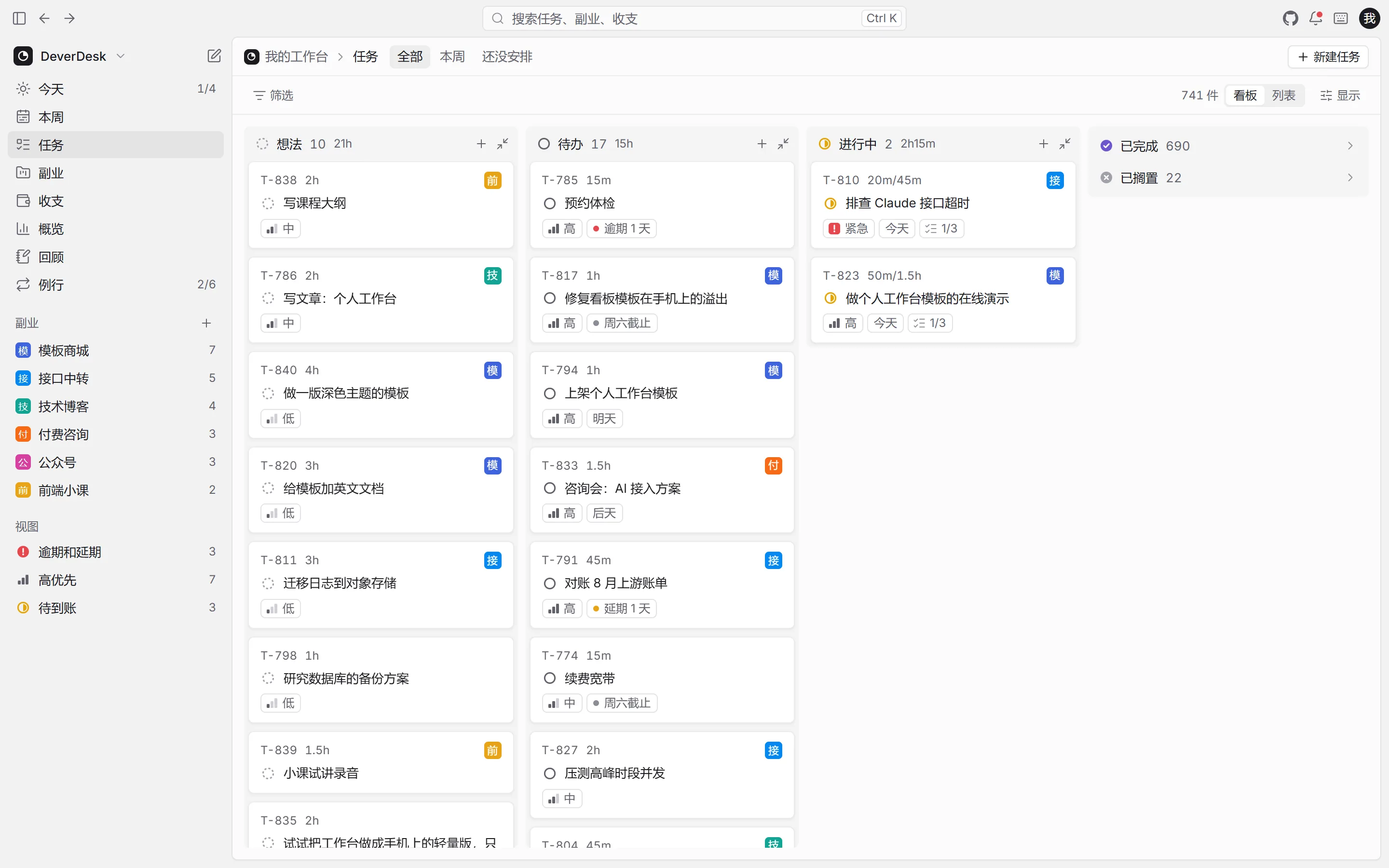Click the 接 badge on T-810 card

click(1055, 180)
